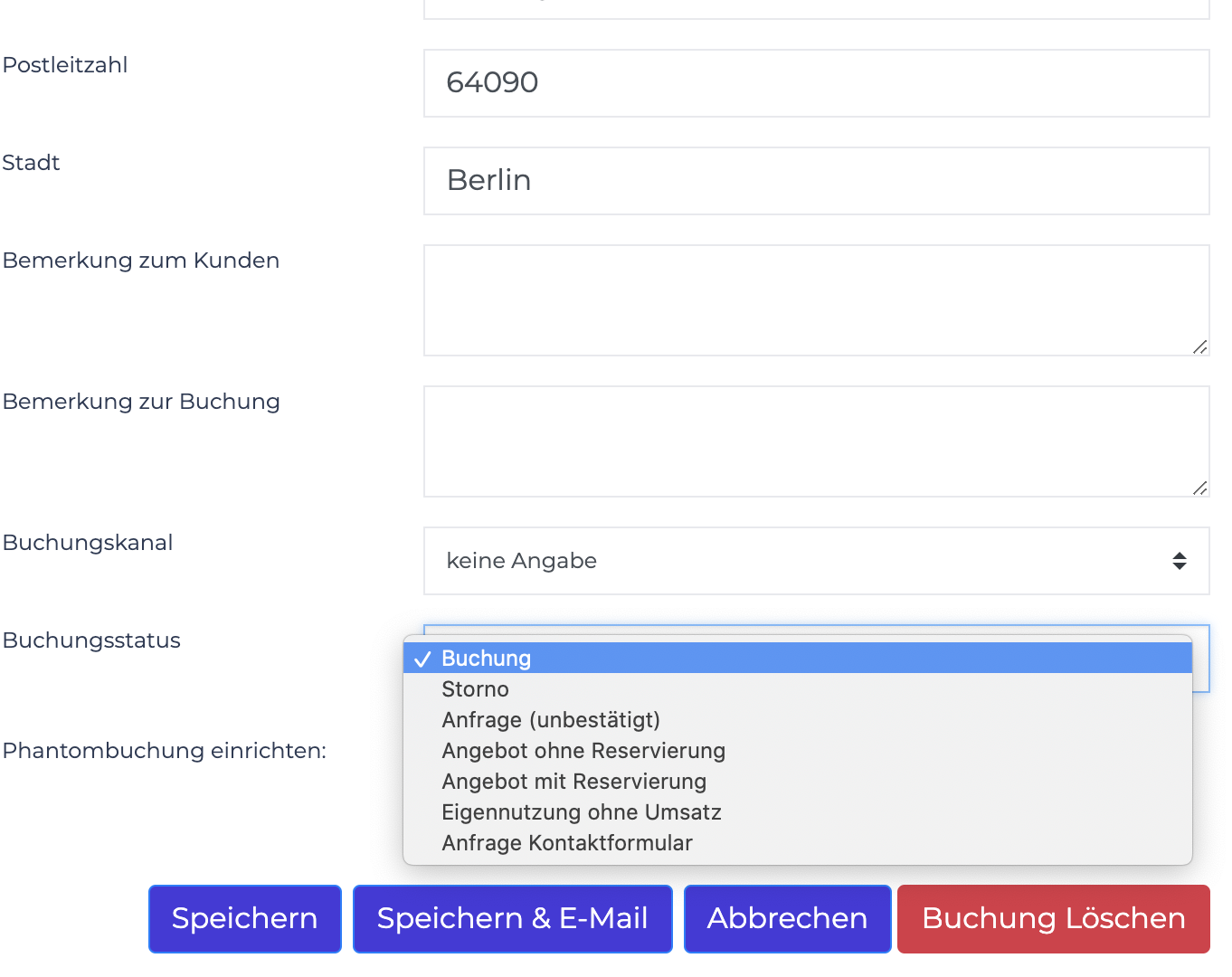
Task: Select the Buchung status option
Action: 797,659
